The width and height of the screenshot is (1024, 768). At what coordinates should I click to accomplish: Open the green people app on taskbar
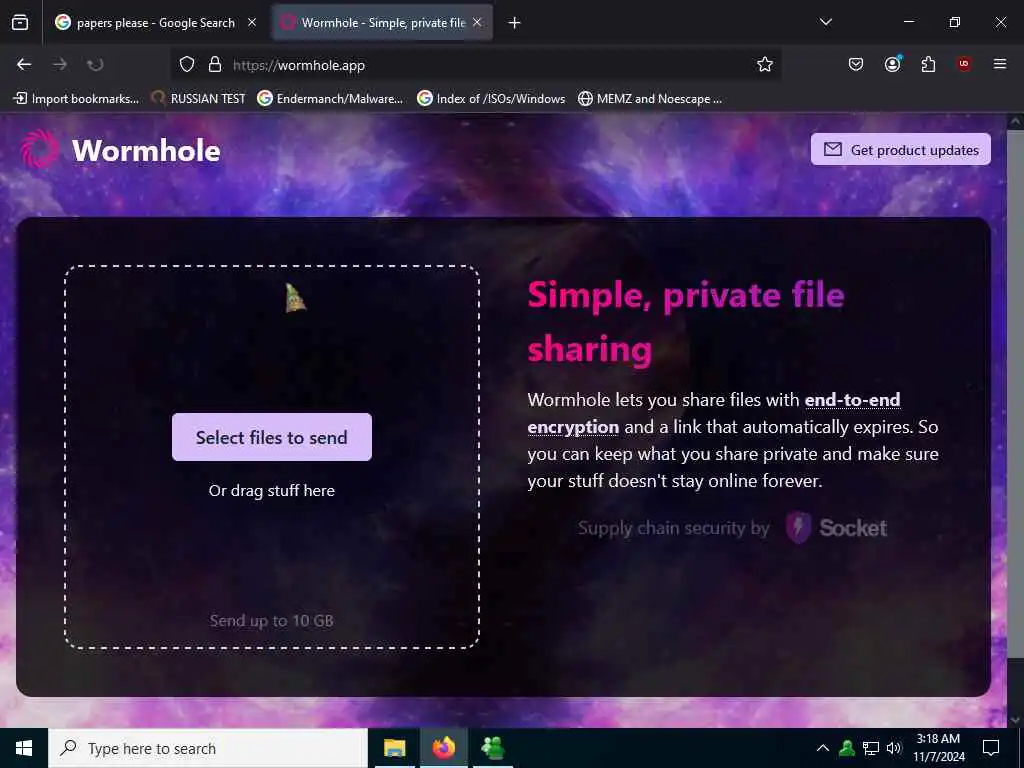click(x=492, y=748)
